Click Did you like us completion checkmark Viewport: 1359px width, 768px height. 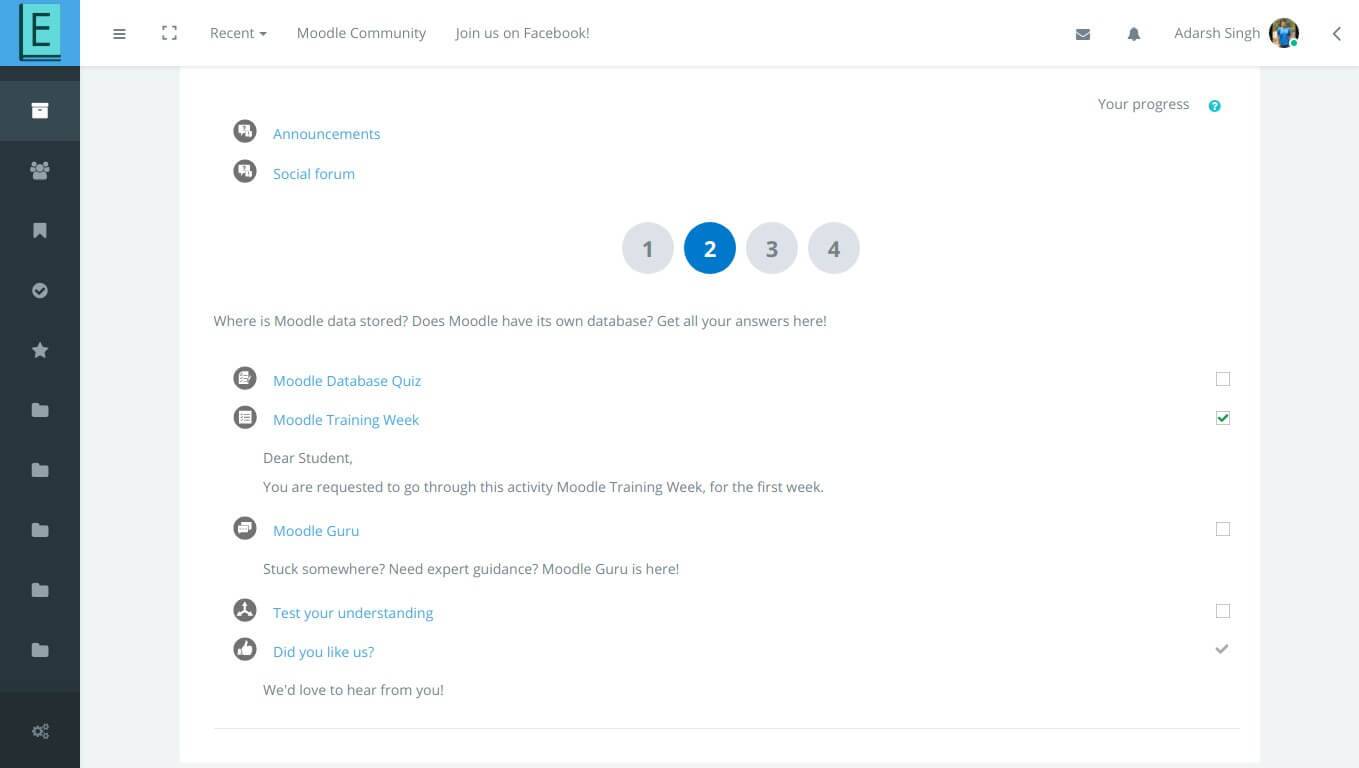tap(1222, 649)
